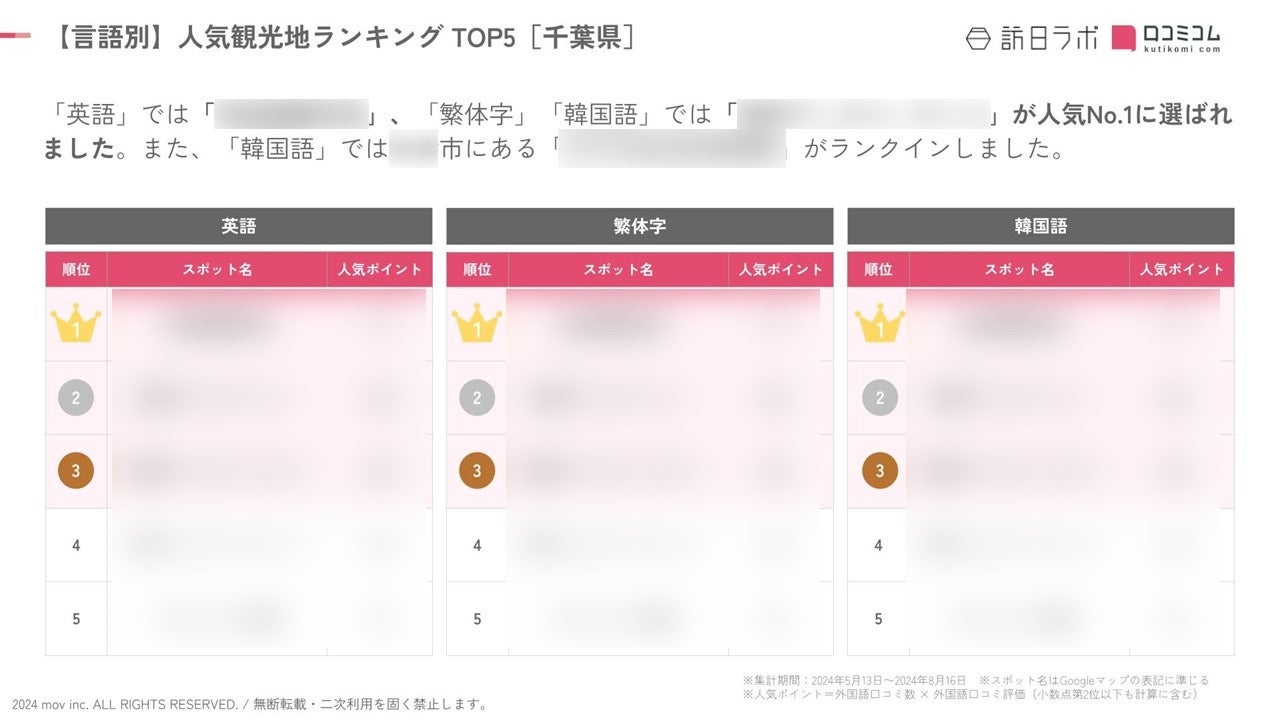This screenshot has width=1280, height=720.
Task: Click the gold crown in the 英語 table
Action: (x=76, y=325)
